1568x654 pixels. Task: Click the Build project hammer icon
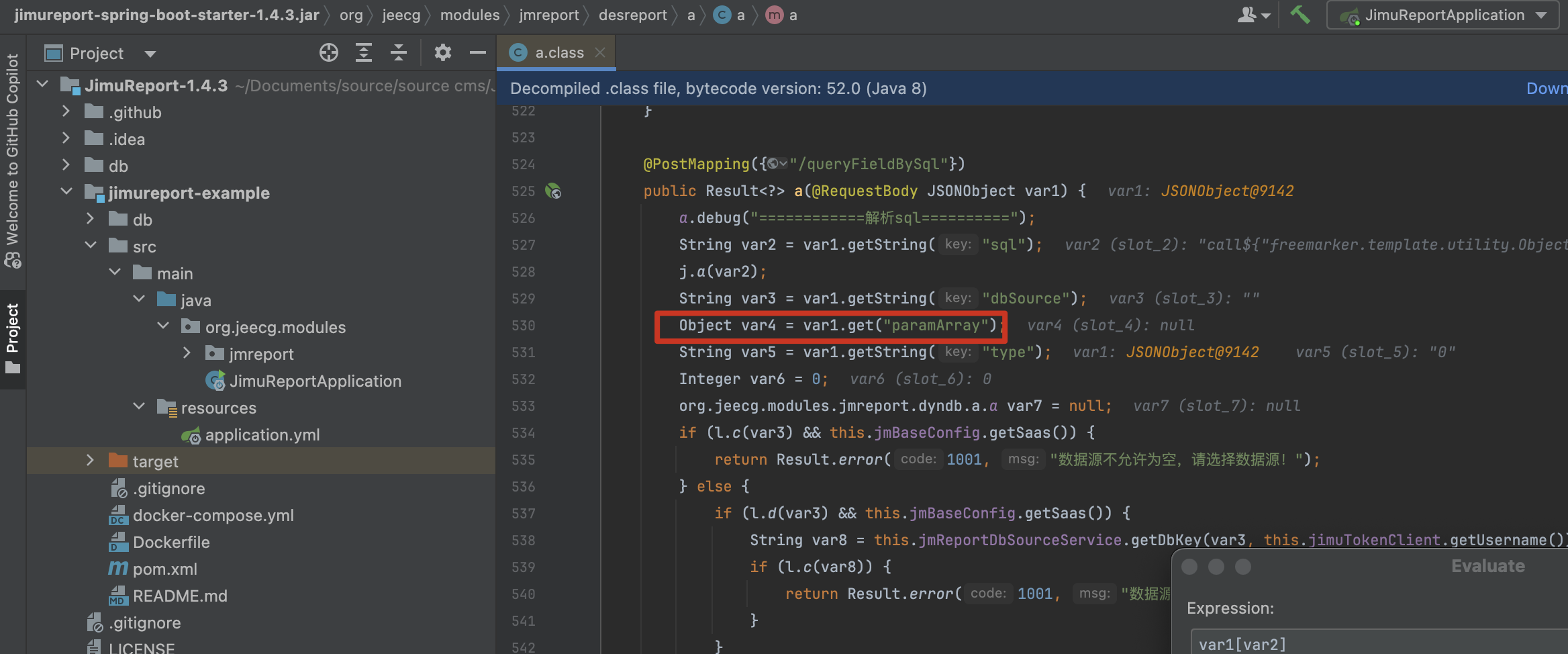(1300, 15)
